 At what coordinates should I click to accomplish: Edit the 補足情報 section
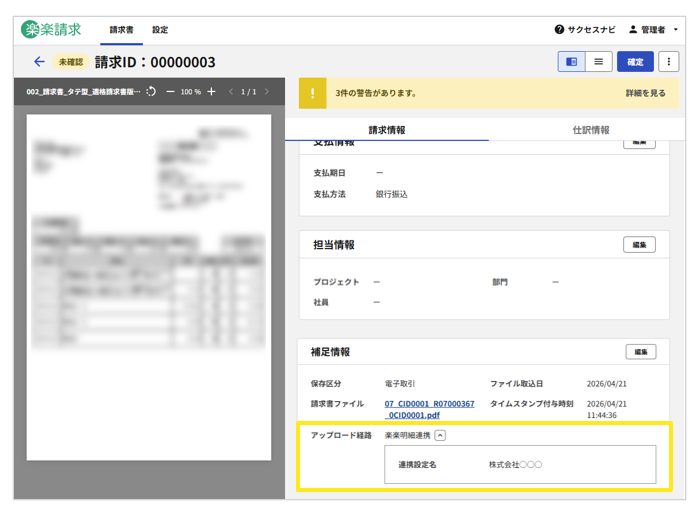pos(641,352)
